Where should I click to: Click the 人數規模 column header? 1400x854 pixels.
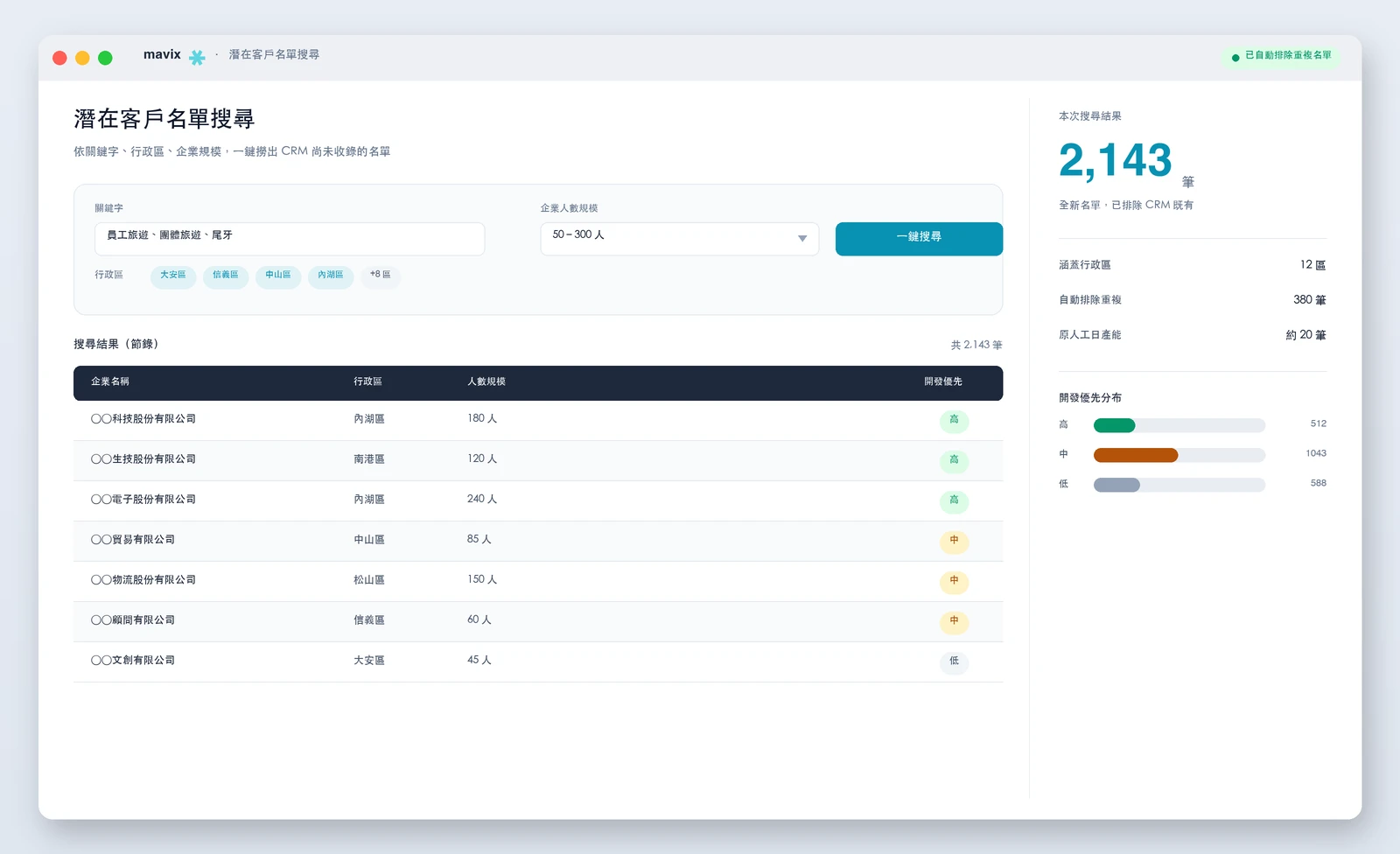coord(486,381)
